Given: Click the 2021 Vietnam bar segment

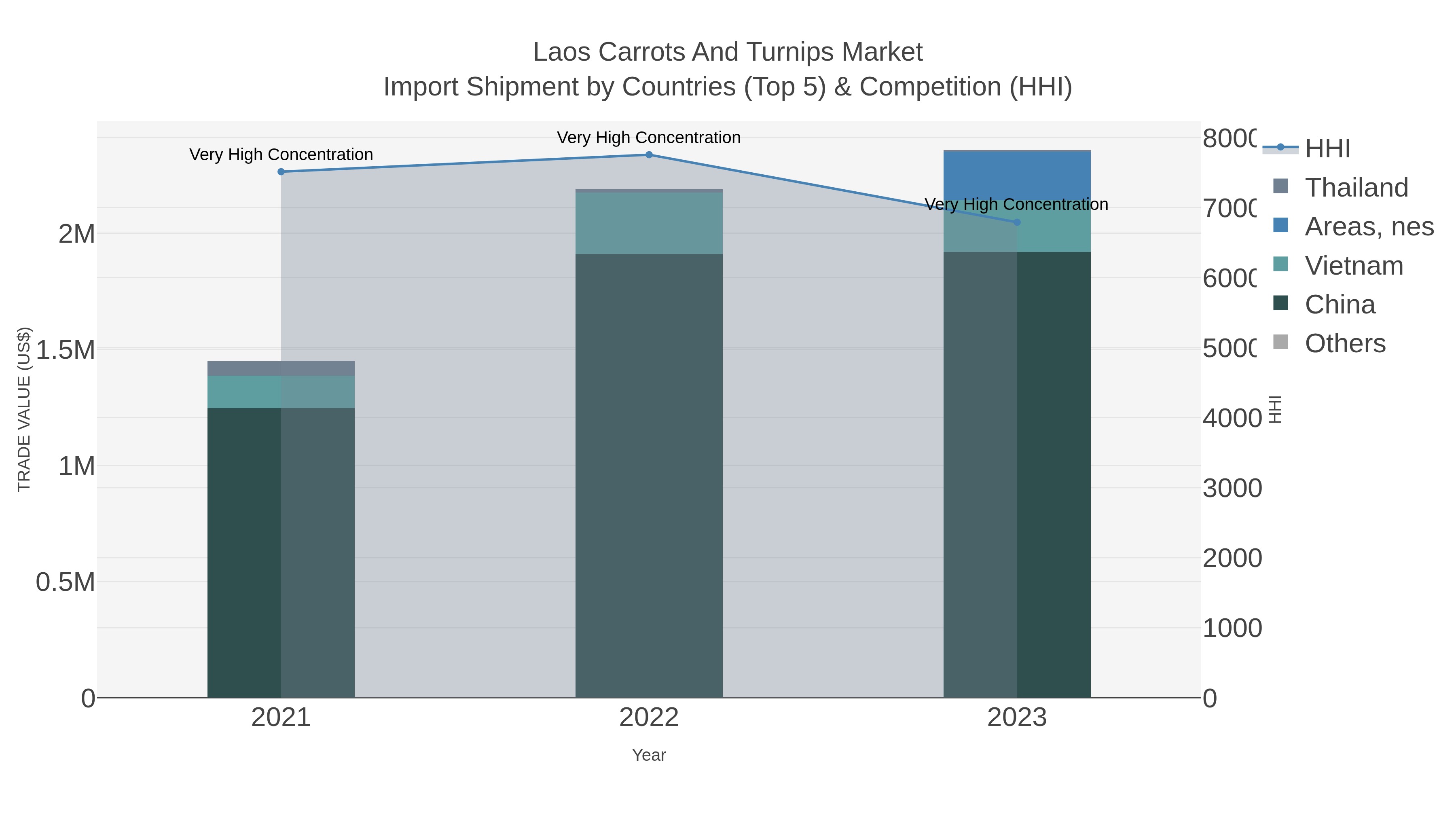Looking at the screenshot, I should pyautogui.click(x=281, y=392).
